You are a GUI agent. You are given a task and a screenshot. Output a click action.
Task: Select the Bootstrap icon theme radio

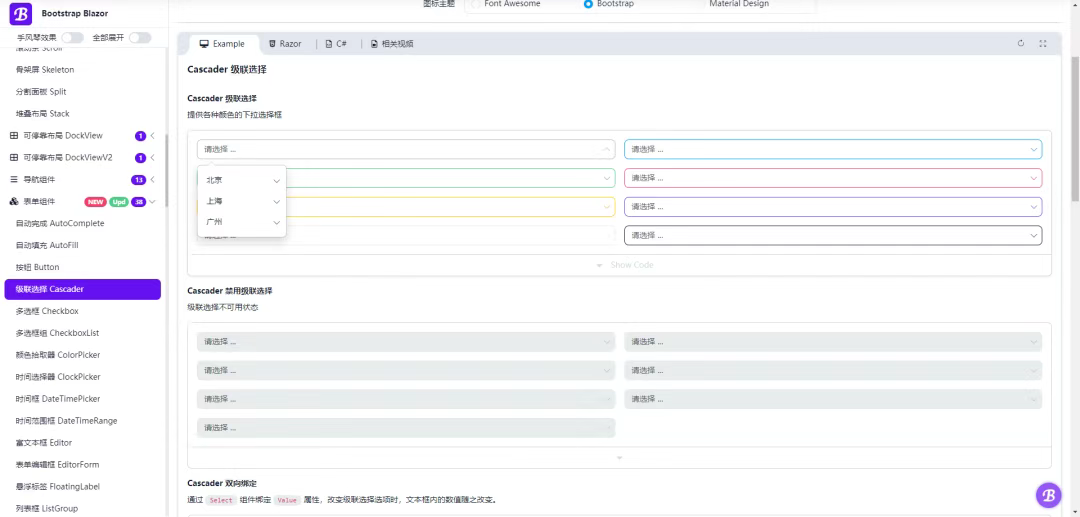pos(588,4)
